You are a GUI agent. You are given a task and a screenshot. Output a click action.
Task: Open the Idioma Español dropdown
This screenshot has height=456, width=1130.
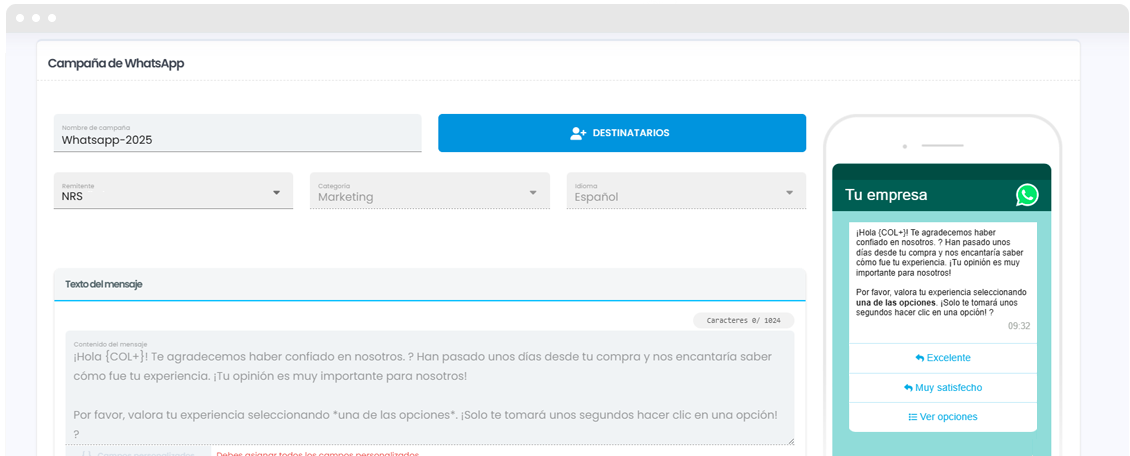[x=686, y=191]
